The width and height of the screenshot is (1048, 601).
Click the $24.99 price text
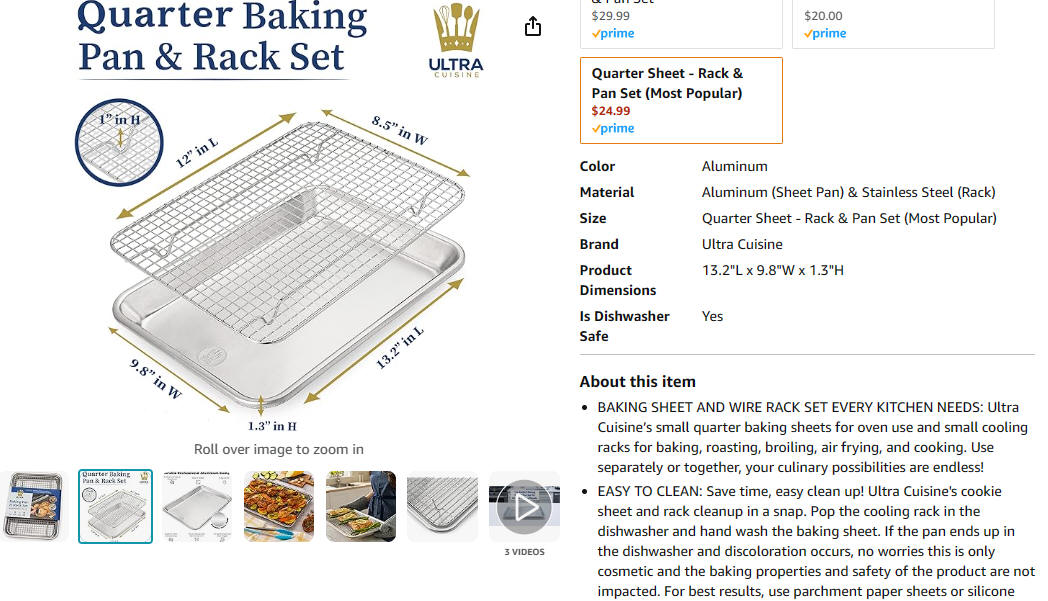pyautogui.click(x=611, y=111)
